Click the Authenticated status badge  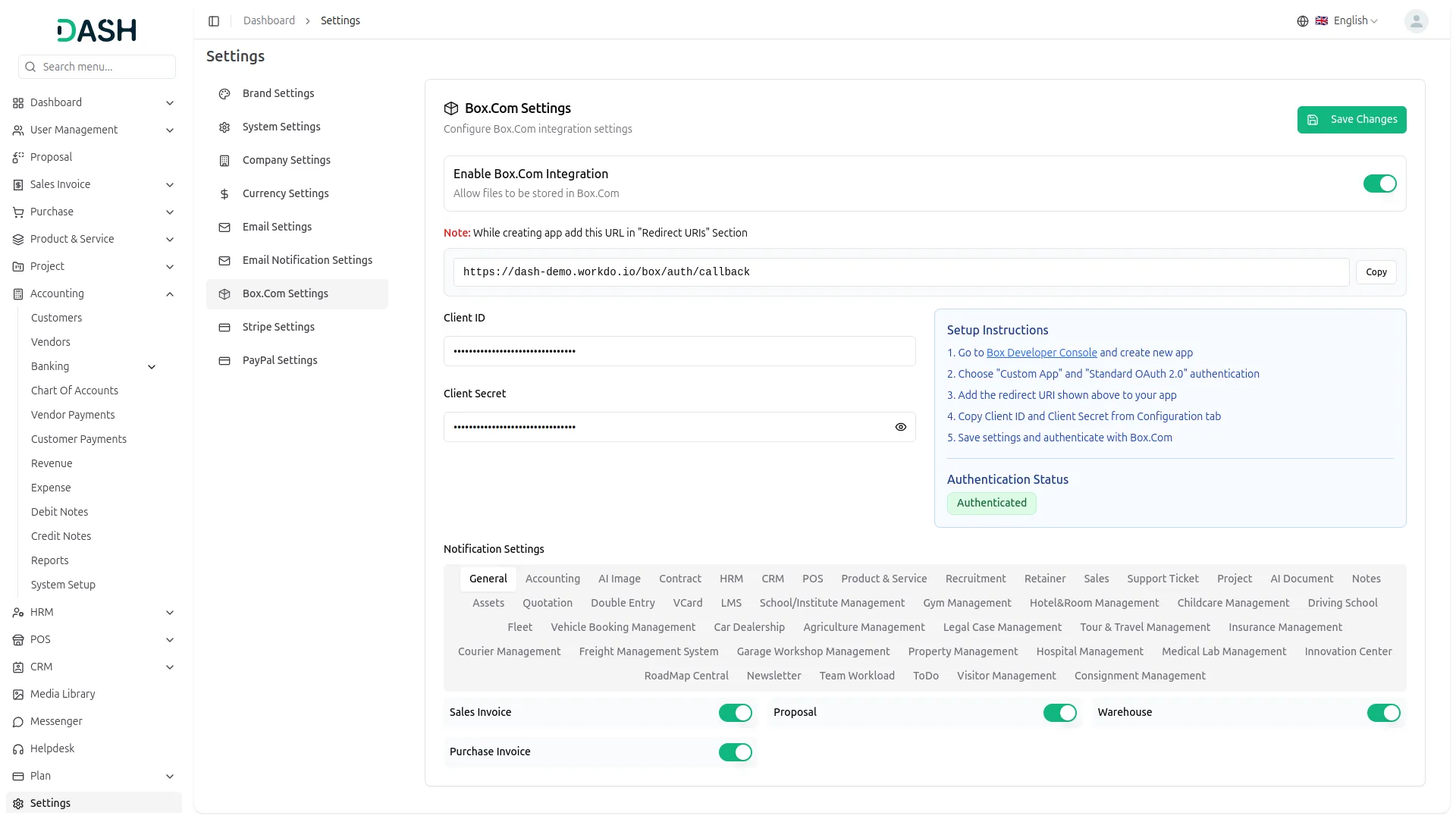click(x=991, y=504)
